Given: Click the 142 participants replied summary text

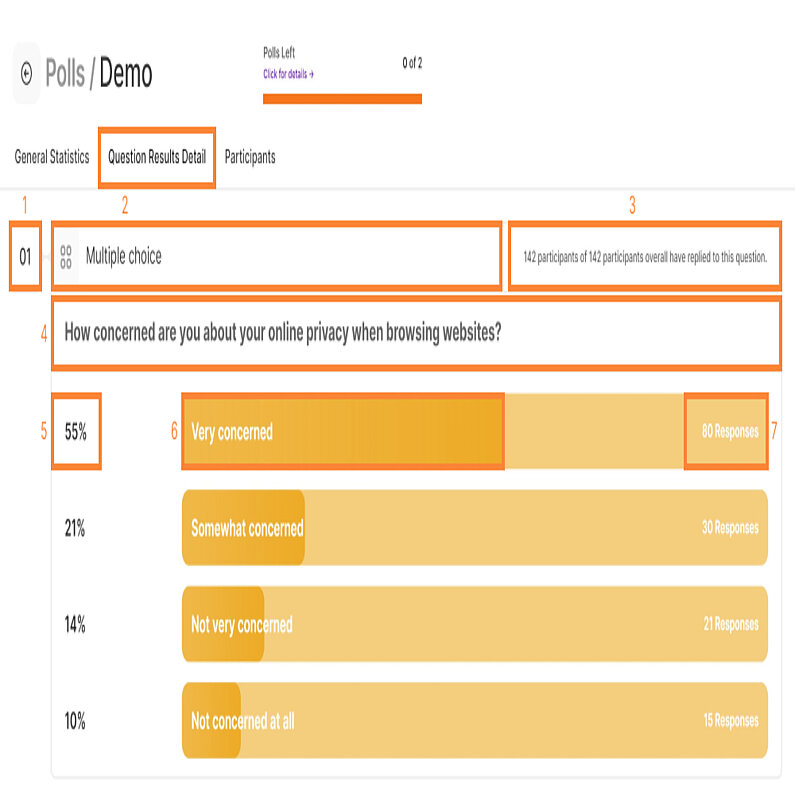Looking at the screenshot, I should tap(645, 257).
